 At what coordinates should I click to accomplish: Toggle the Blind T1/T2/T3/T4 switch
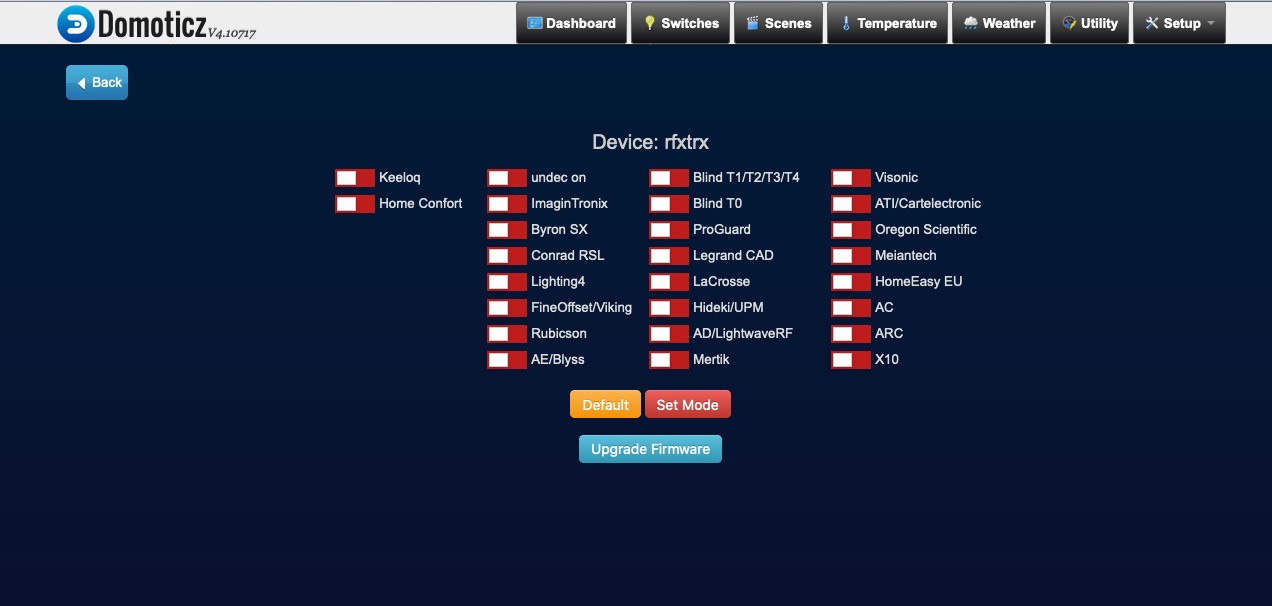[x=669, y=178]
